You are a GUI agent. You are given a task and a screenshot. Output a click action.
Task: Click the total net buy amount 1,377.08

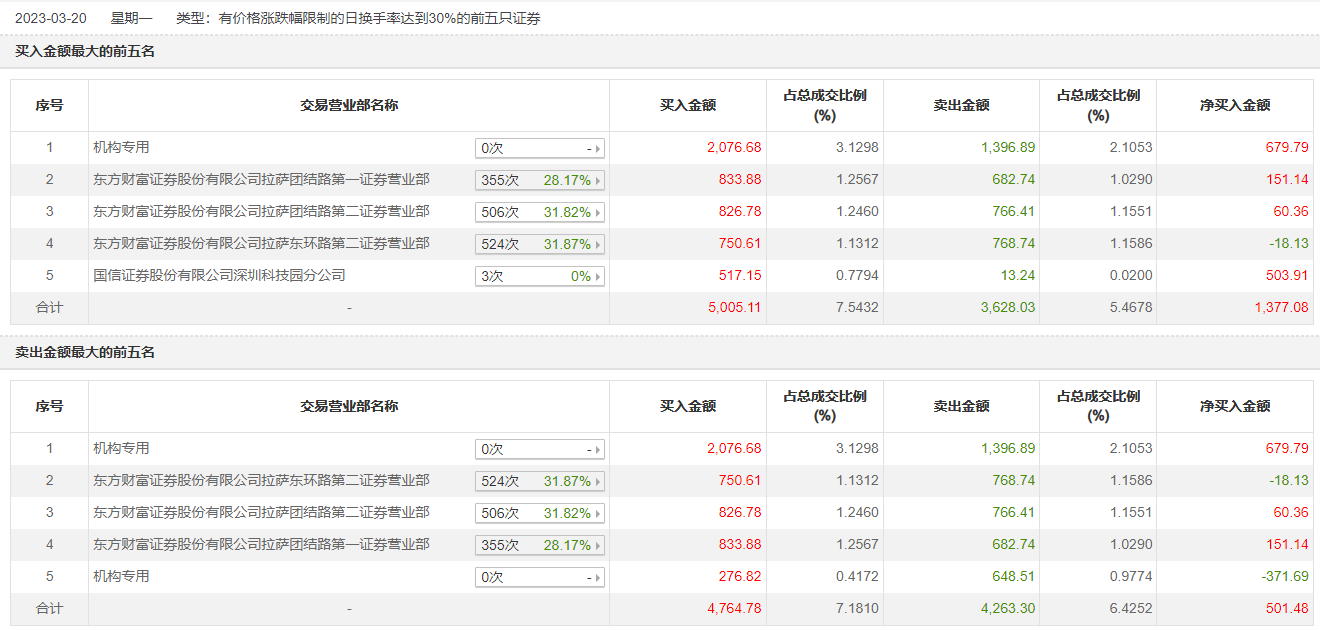(x=1281, y=307)
